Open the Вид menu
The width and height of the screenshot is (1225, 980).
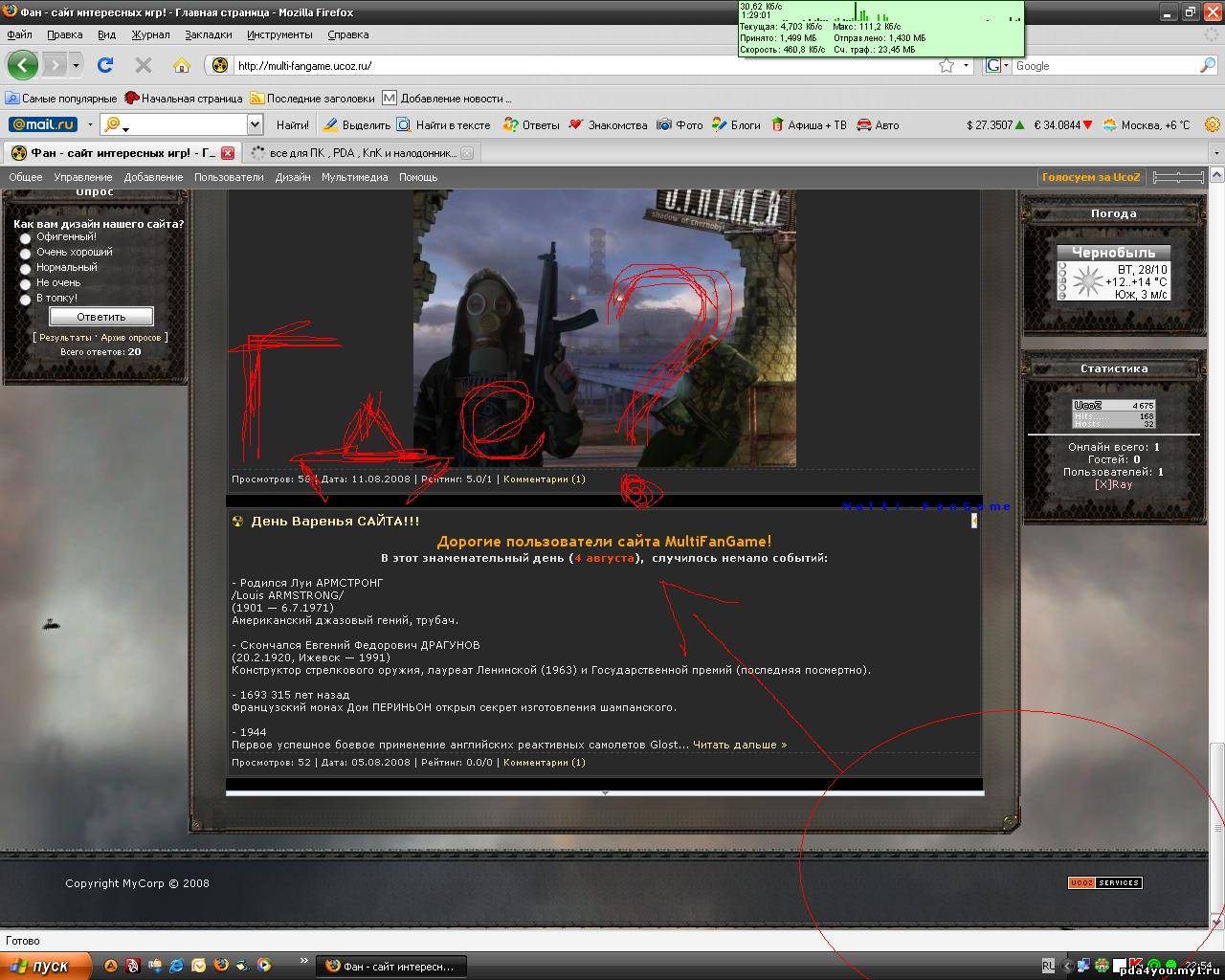coord(106,34)
